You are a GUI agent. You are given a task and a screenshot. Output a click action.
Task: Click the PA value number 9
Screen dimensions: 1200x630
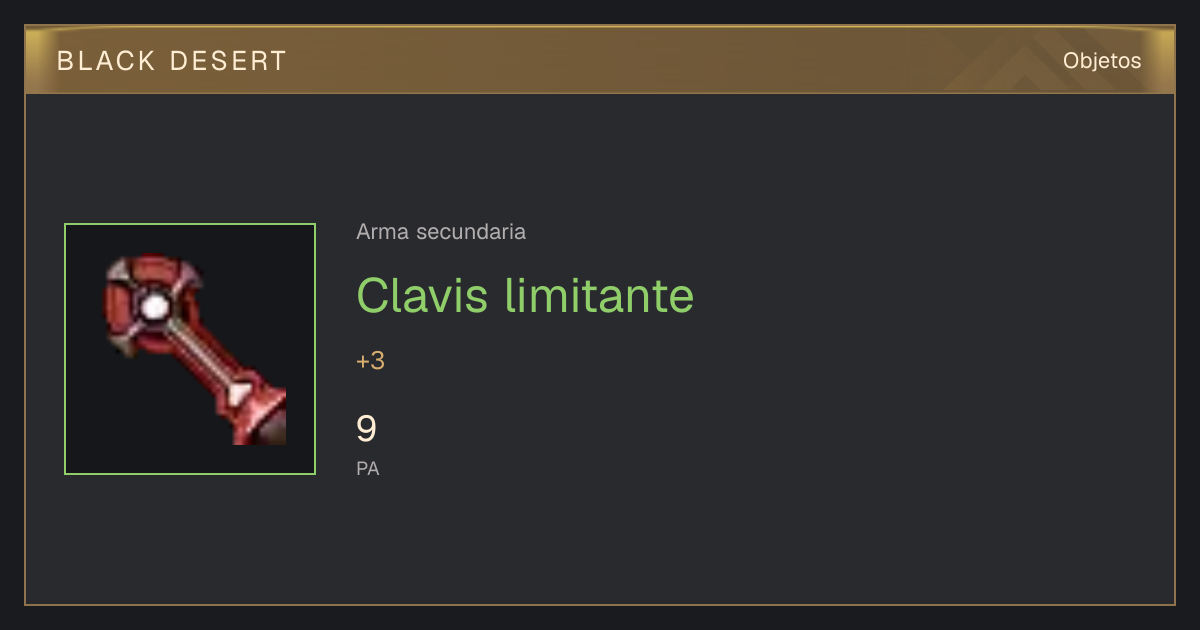[367, 429]
